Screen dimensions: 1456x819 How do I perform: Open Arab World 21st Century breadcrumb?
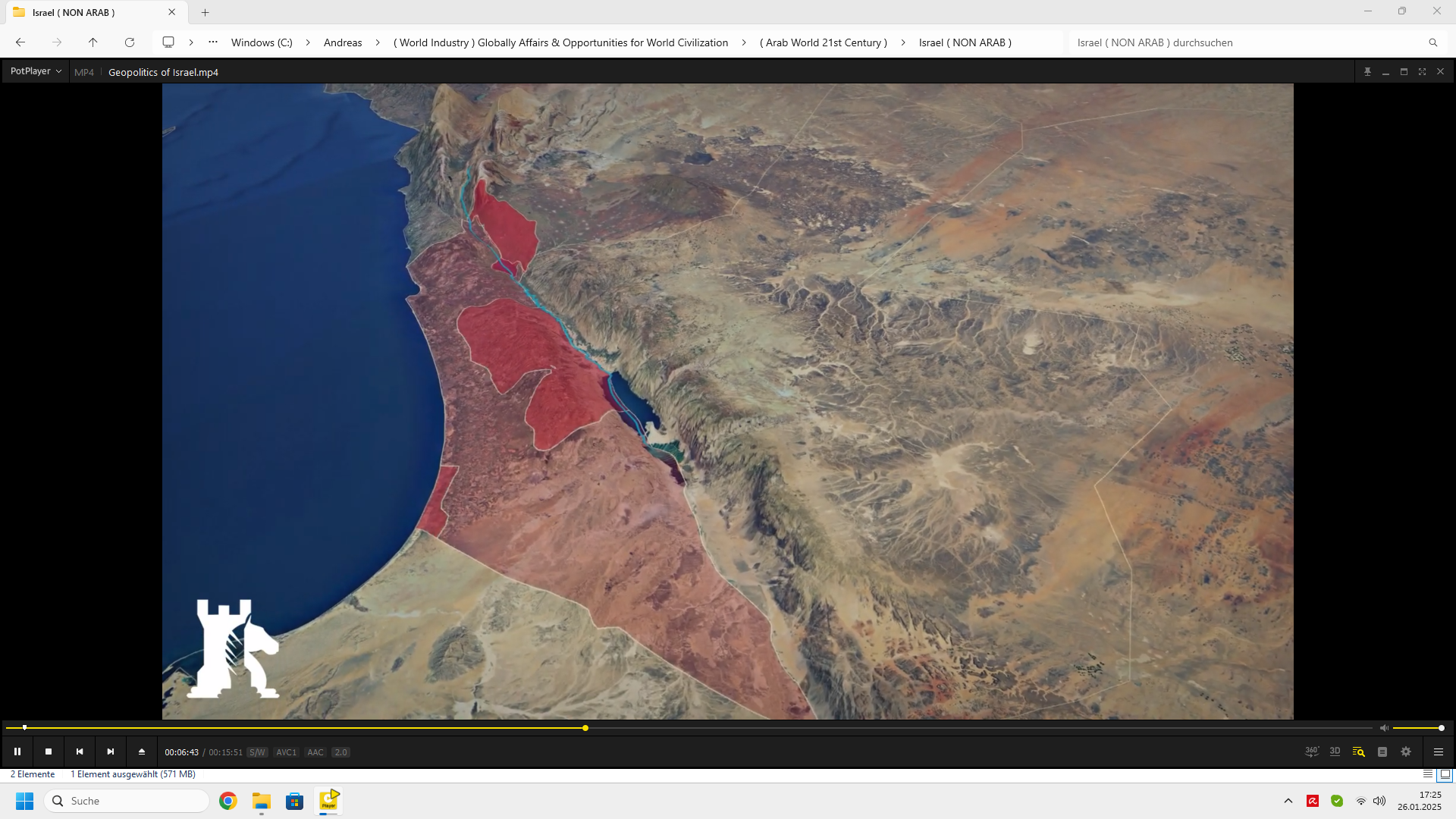pos(824,42)
